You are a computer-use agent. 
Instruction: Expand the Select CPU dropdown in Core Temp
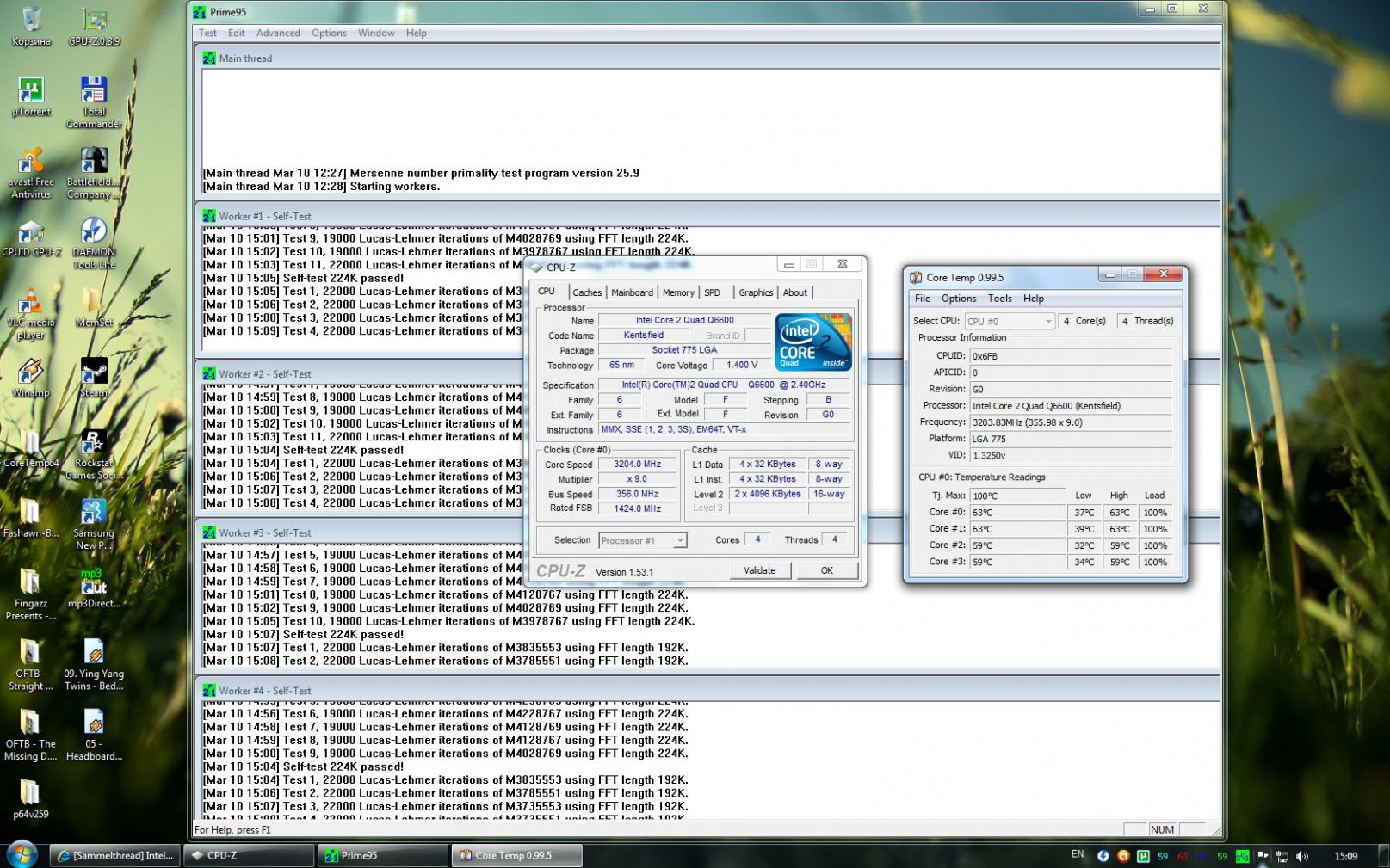coord(1010,321)
